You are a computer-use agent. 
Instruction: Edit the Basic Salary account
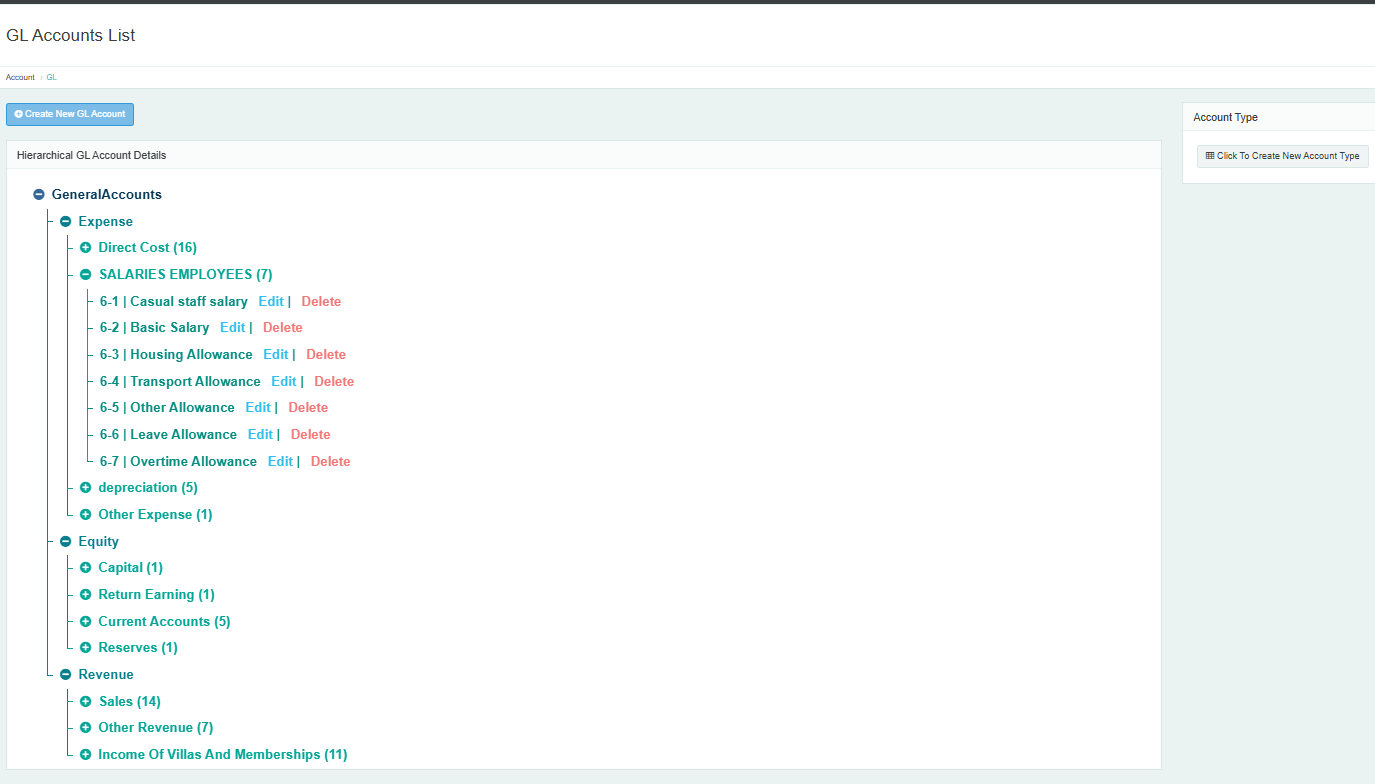[232, 328]
